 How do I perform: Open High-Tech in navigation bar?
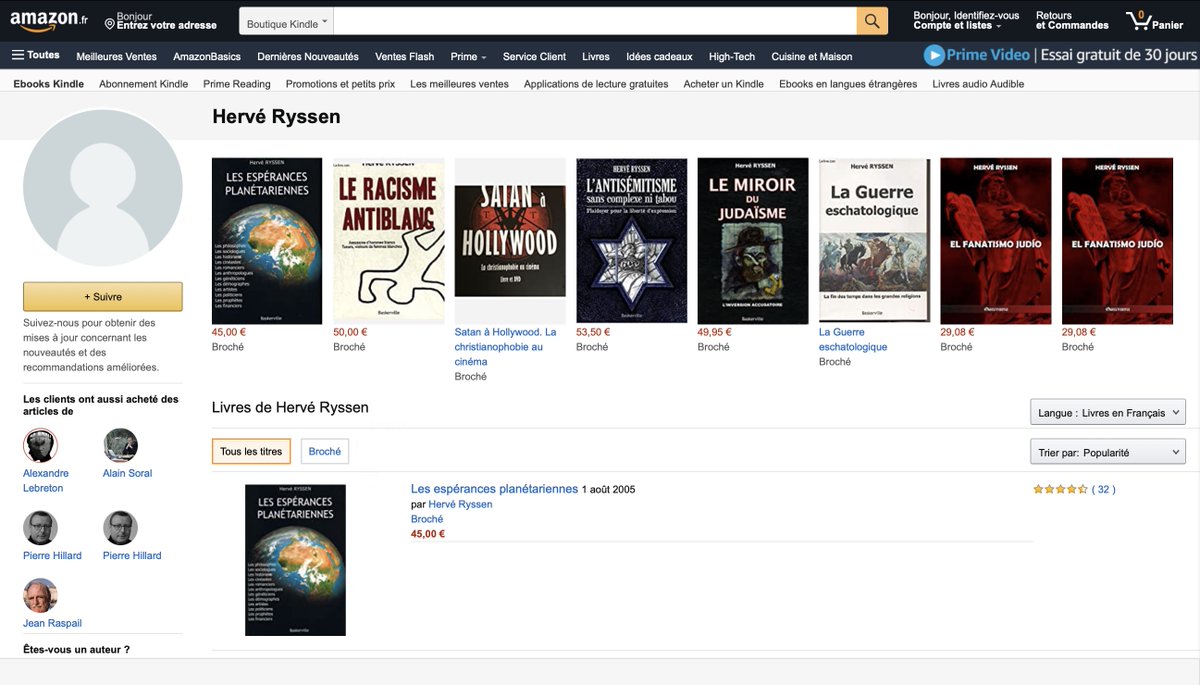pos(732,57)
